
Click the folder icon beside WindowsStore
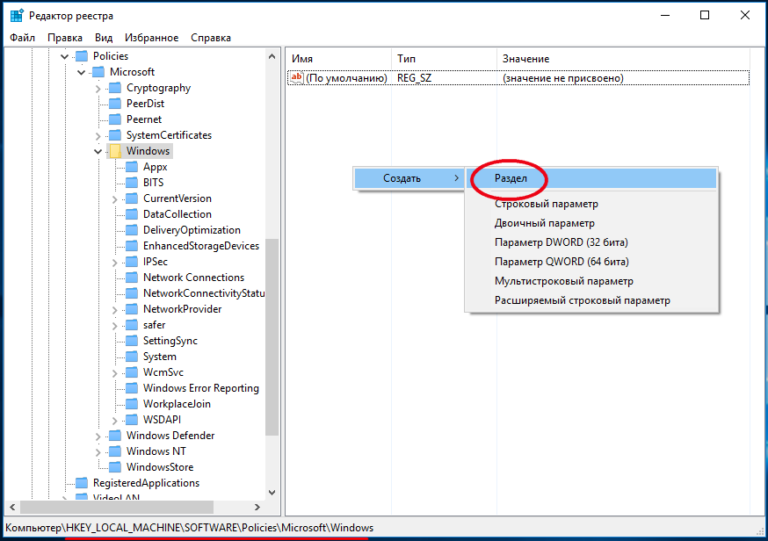point(115,467)
